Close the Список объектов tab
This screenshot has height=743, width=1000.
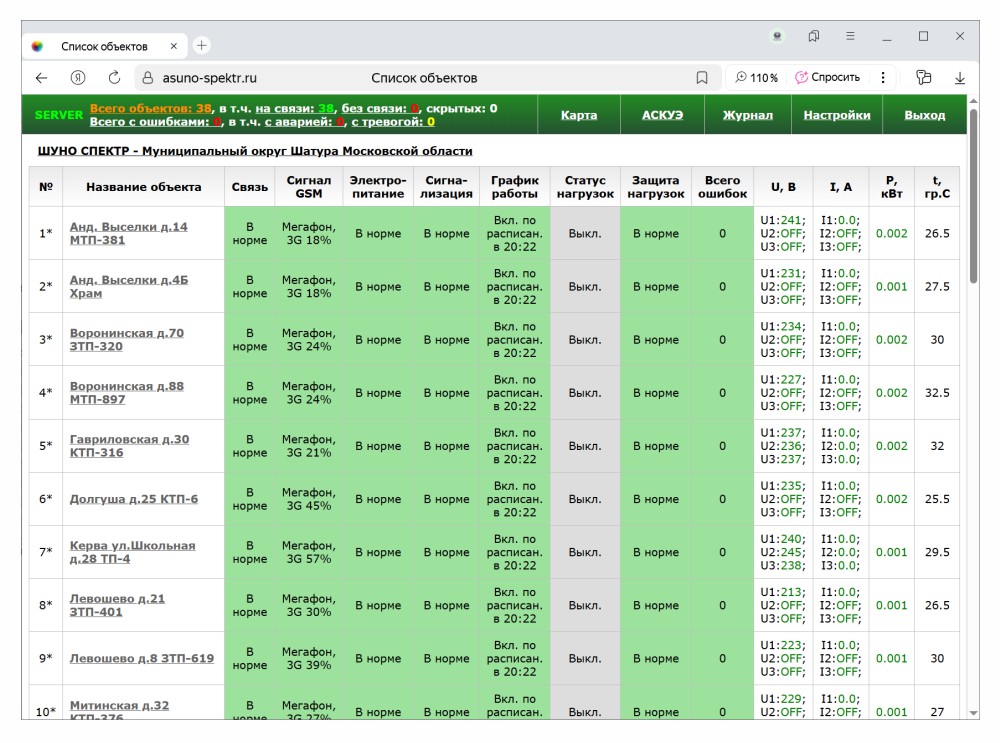click(x=173, y=46)
